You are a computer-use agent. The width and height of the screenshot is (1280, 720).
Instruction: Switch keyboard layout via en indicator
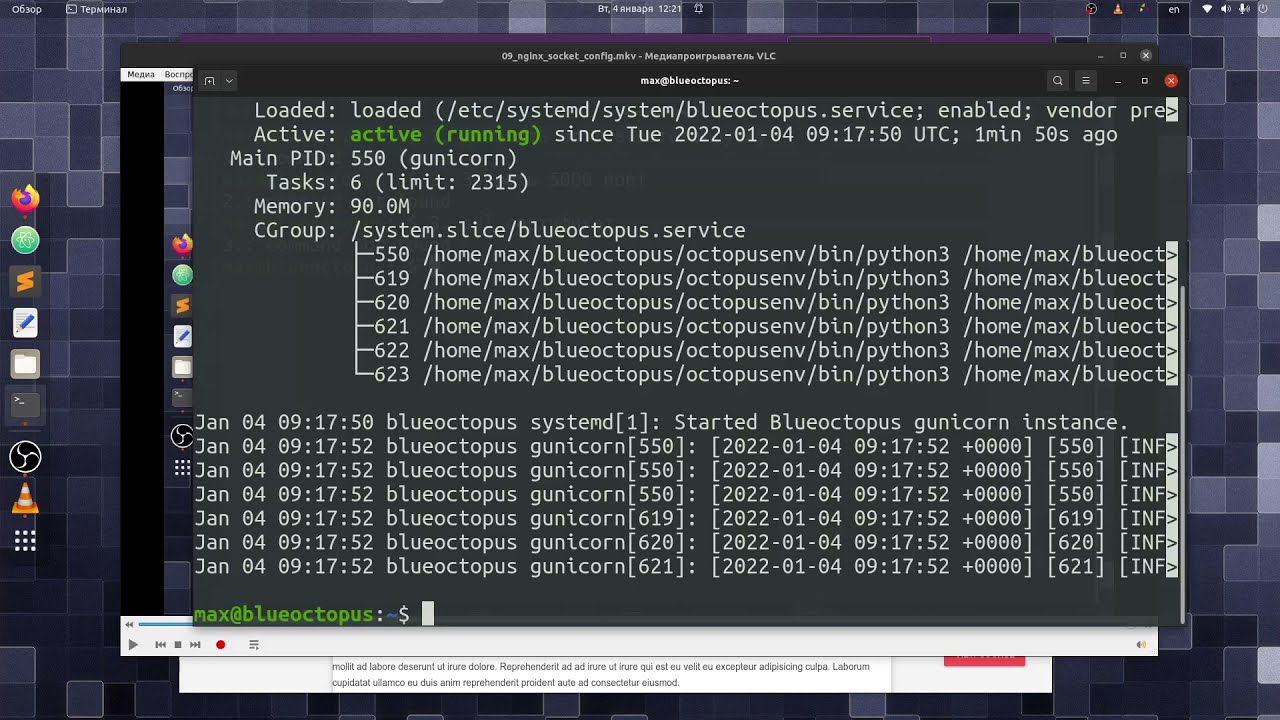(x=1174, y=9)
